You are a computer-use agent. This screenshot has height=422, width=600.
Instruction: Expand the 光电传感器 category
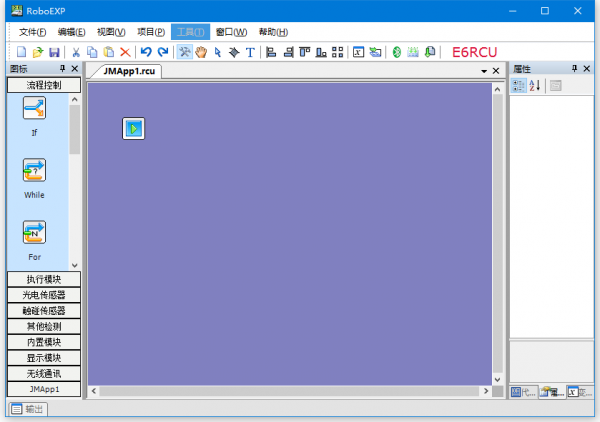tap(43, 295)
